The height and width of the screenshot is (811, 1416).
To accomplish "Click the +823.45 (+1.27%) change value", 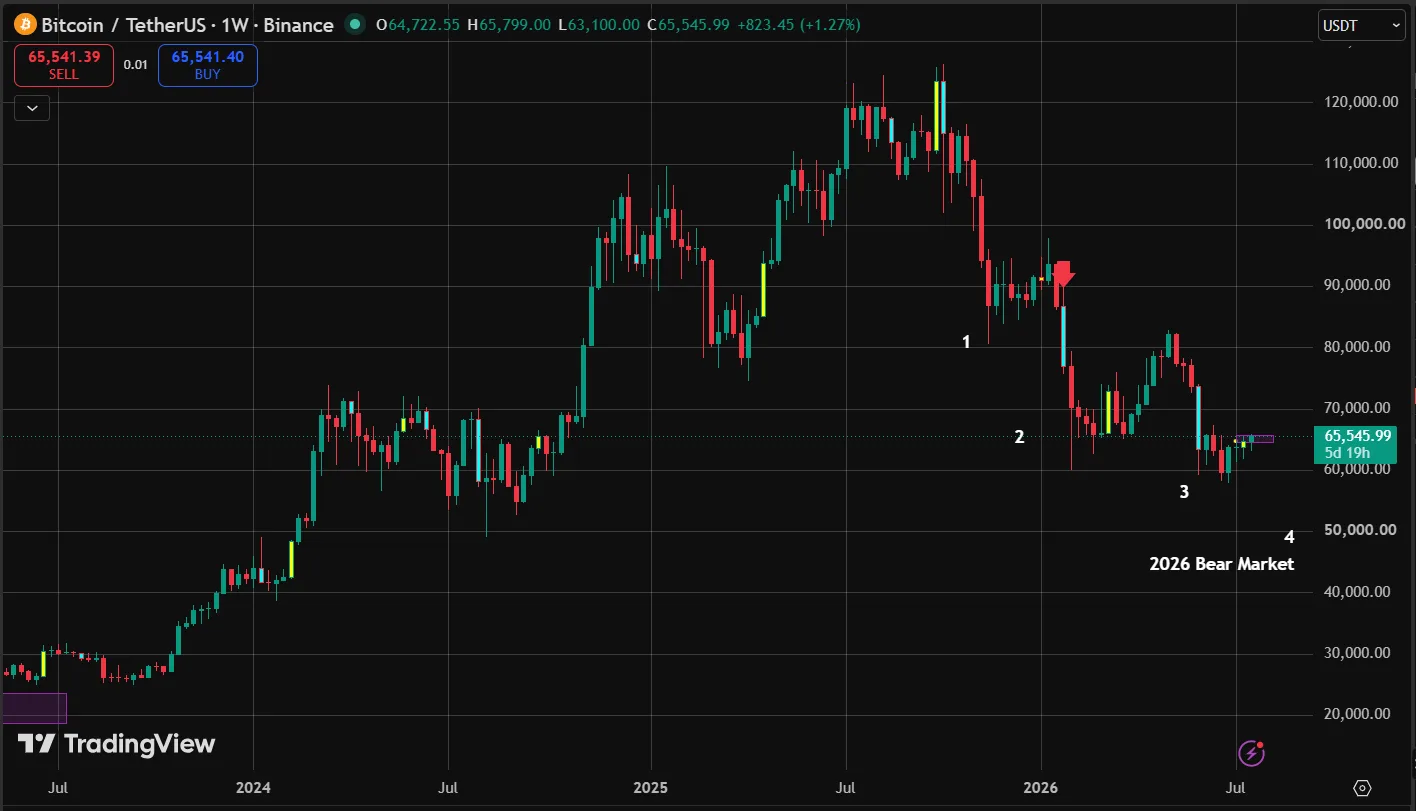I will tap(798, 24).
